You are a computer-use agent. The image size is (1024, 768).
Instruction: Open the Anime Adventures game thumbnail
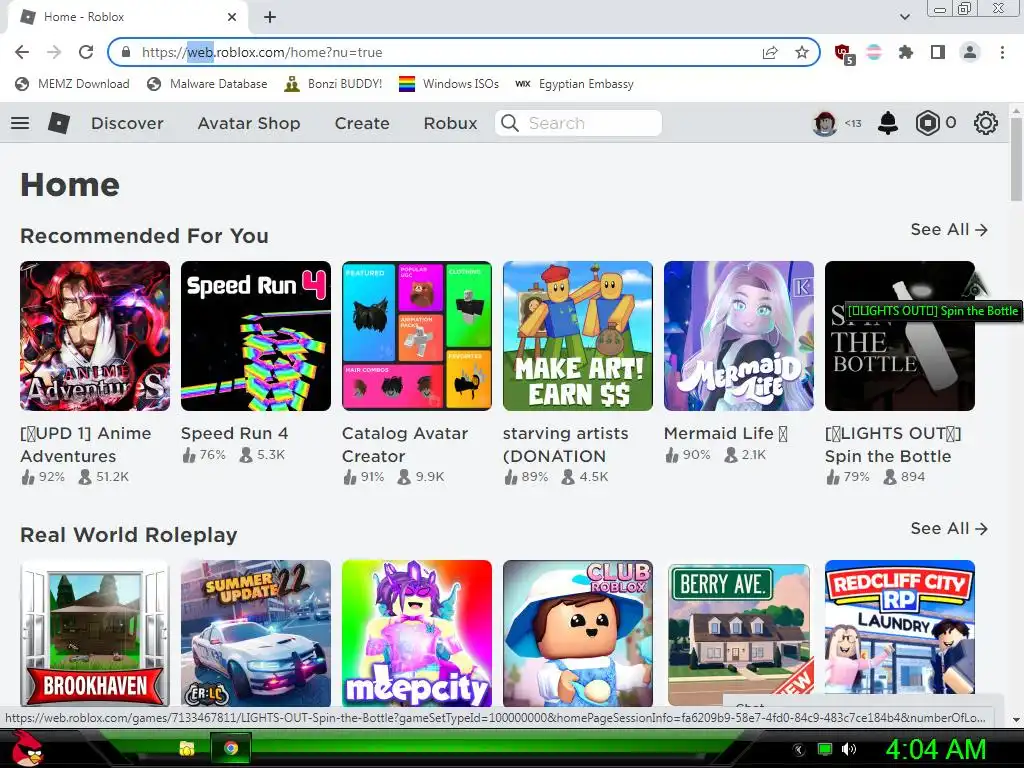[95, 336]
